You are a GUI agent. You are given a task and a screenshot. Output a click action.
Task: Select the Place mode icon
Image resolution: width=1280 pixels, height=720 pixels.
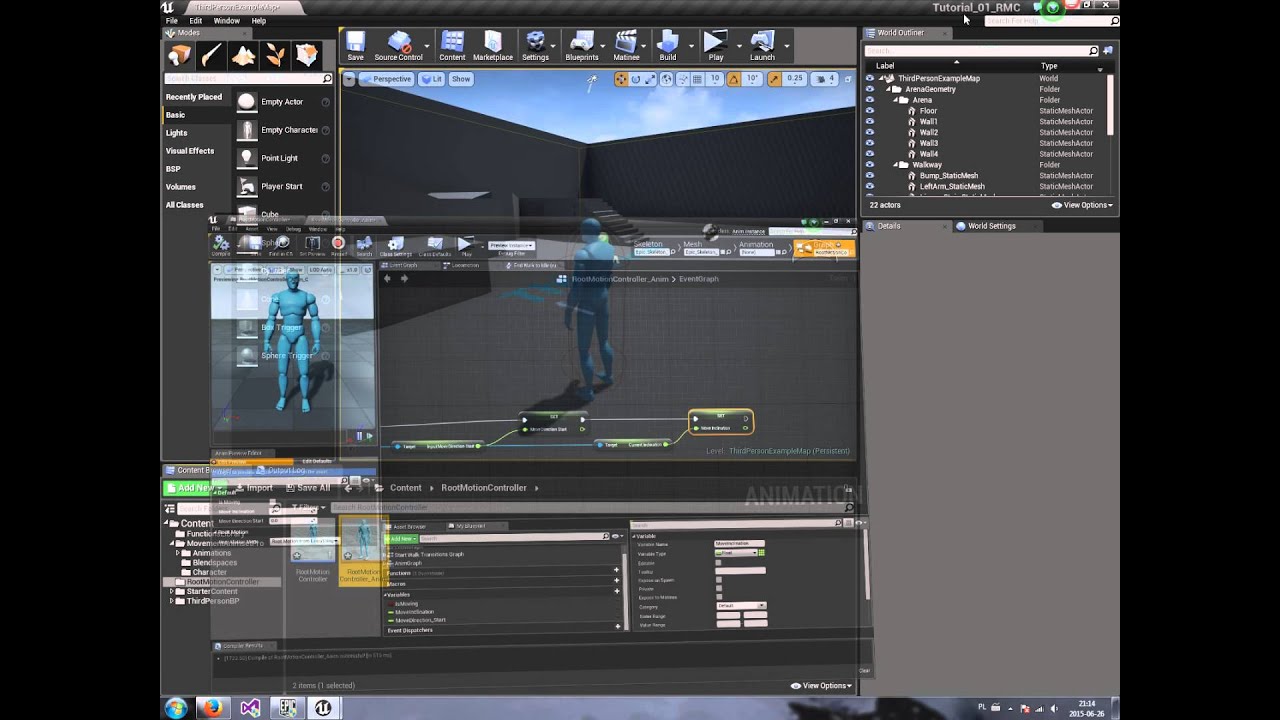(180, 55)
